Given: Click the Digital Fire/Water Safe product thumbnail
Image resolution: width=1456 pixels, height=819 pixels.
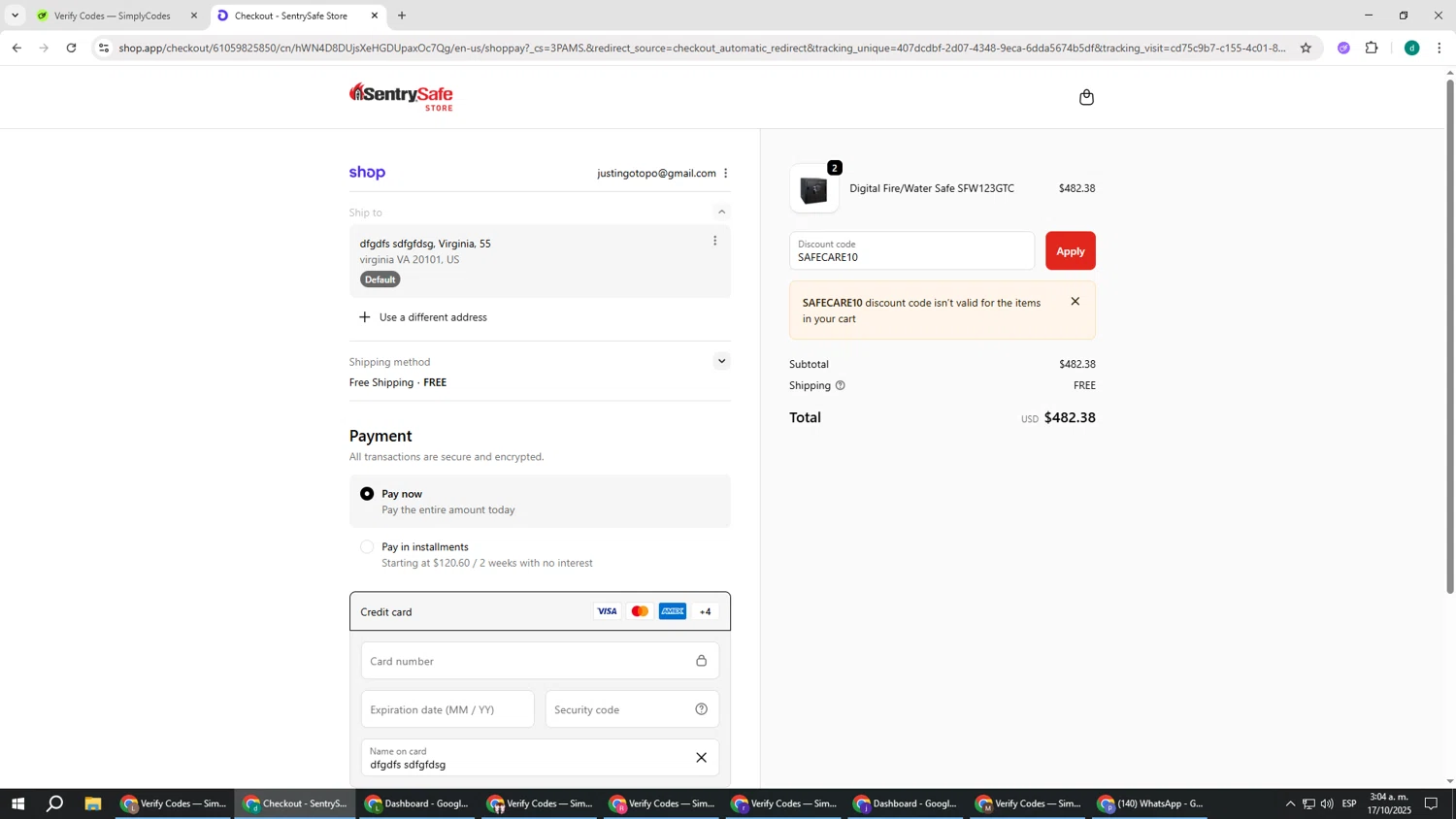Looking at the screenshot, I should [x=814, y=189].
